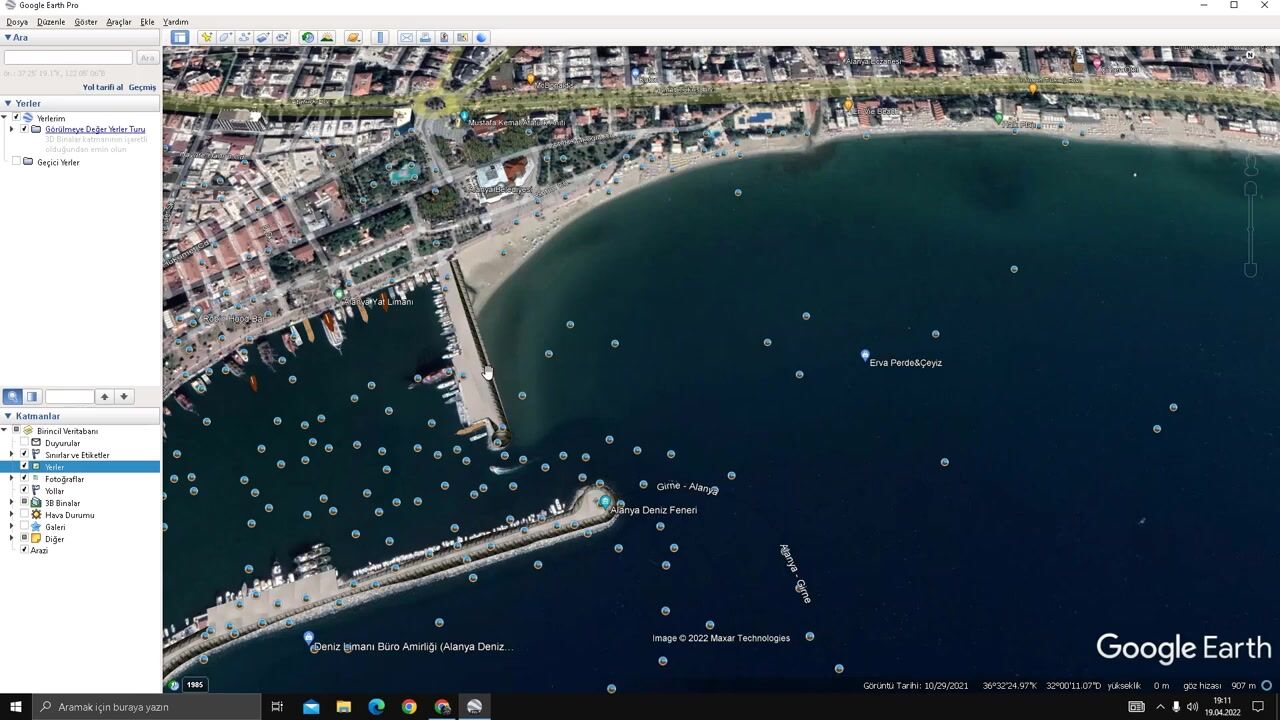This screenshot has width=1280, height=720.
Task: Enable the Hava Durumu layer checkbox
Action: click(24, 515)
